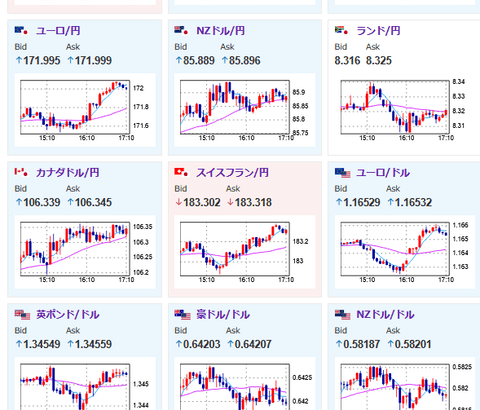Click the Swiss Franc/Yen flag icon
This screenshot has width=480, height=410.
pos(181,172)
